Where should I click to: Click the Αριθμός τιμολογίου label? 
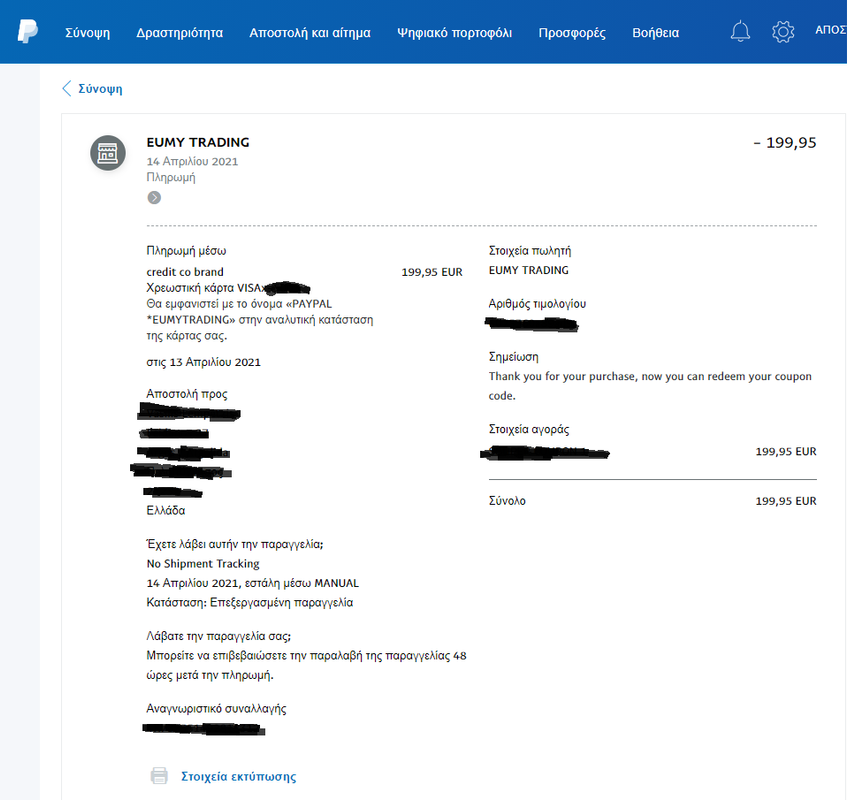pyautogui.click(x=537, y=304)
